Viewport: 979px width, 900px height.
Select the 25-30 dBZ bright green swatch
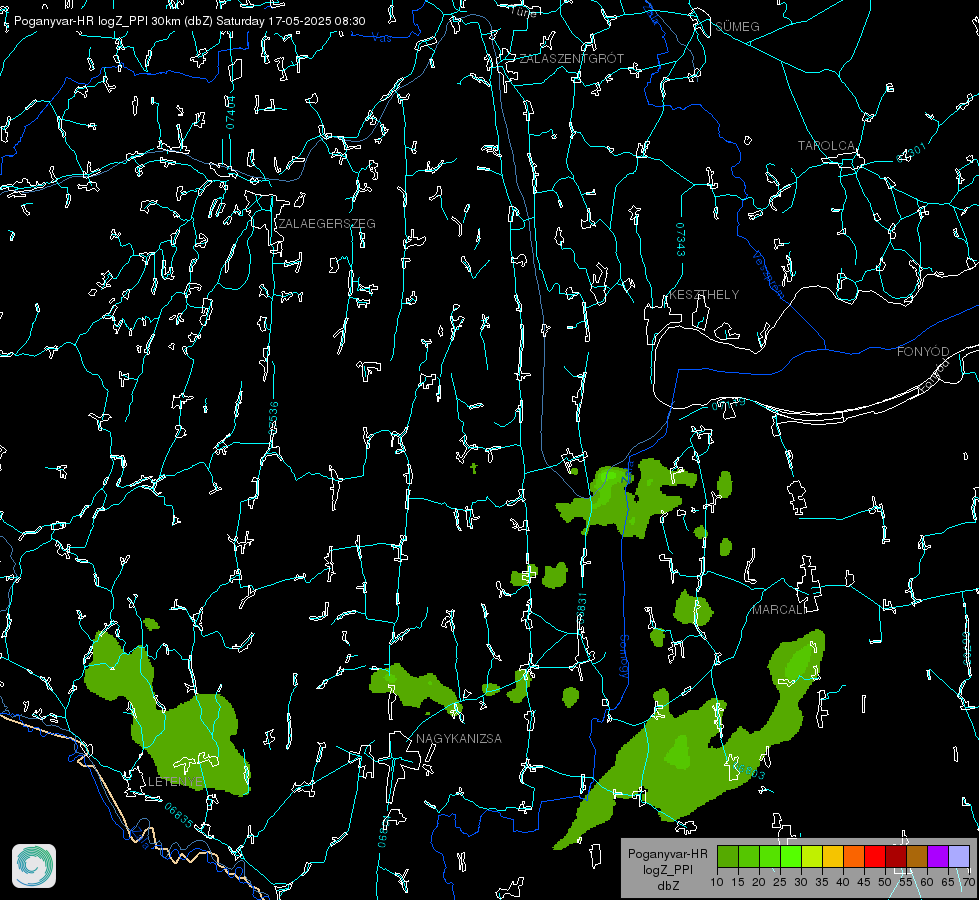click(x=791, y=857)
